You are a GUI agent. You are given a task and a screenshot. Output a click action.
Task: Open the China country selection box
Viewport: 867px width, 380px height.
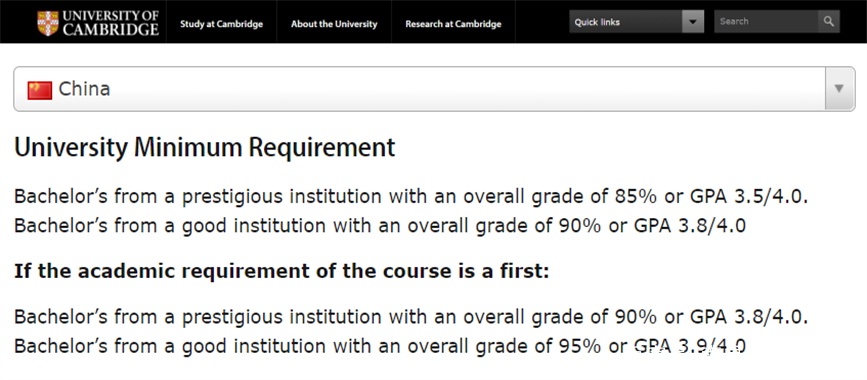coord(434,89)
